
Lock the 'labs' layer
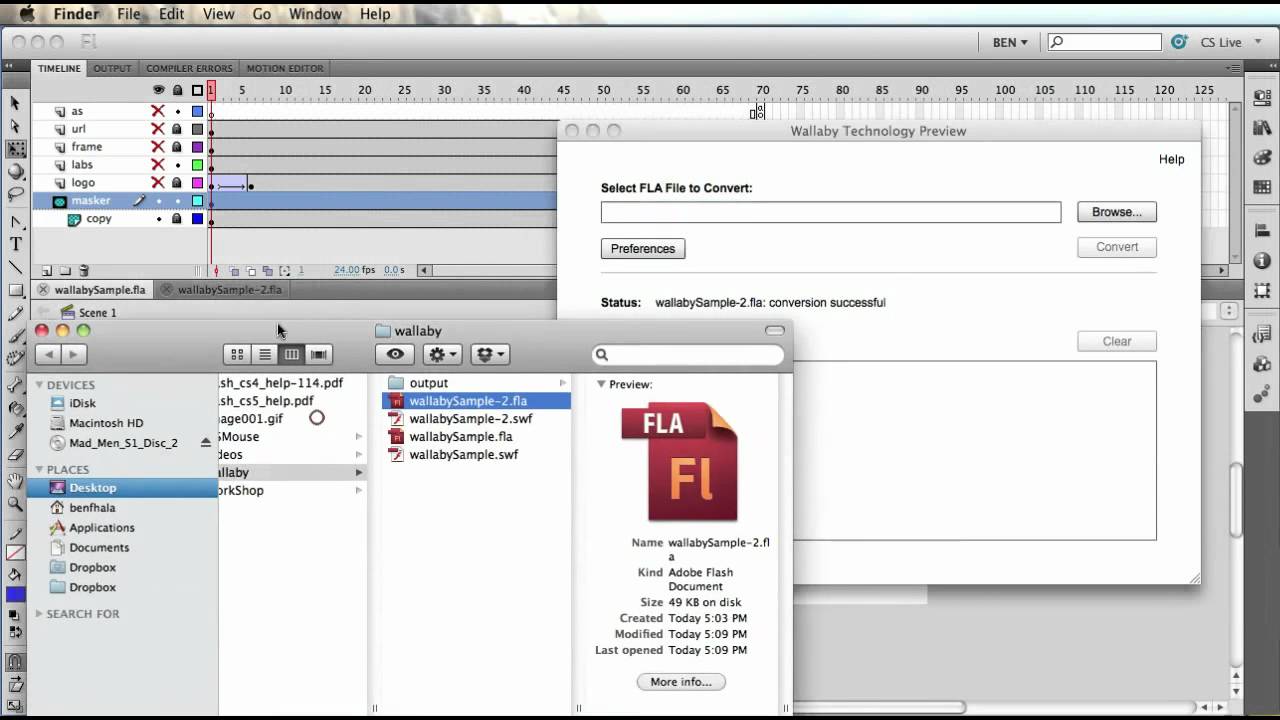click(x=177, y=165)
